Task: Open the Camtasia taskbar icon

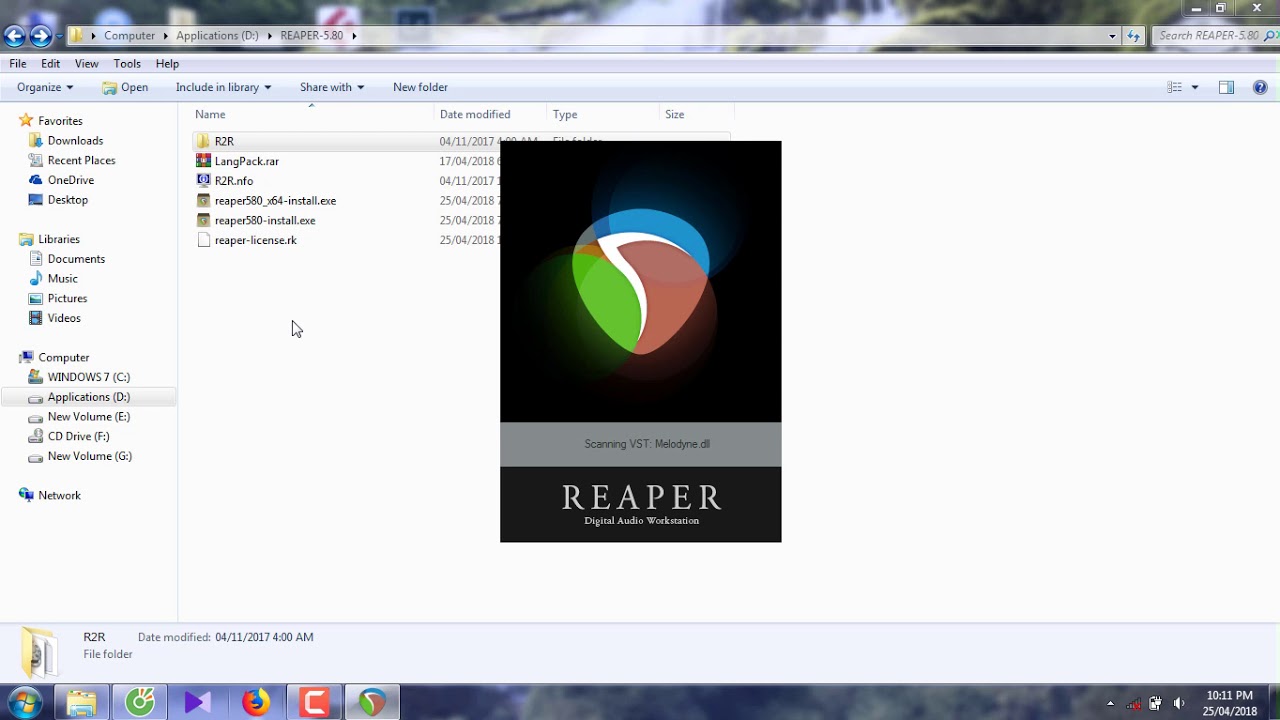Action: click(314, 703)
